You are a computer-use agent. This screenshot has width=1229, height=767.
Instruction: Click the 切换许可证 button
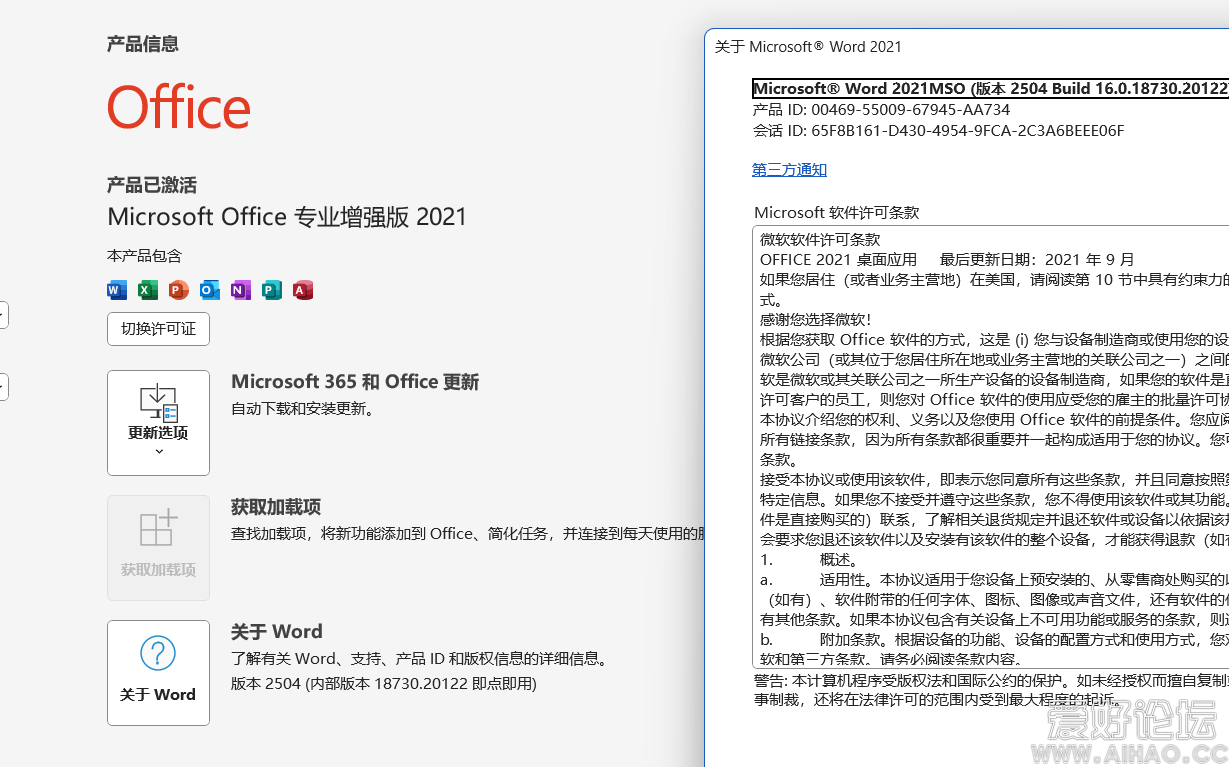pyautogui.click(x=158, y=328)
